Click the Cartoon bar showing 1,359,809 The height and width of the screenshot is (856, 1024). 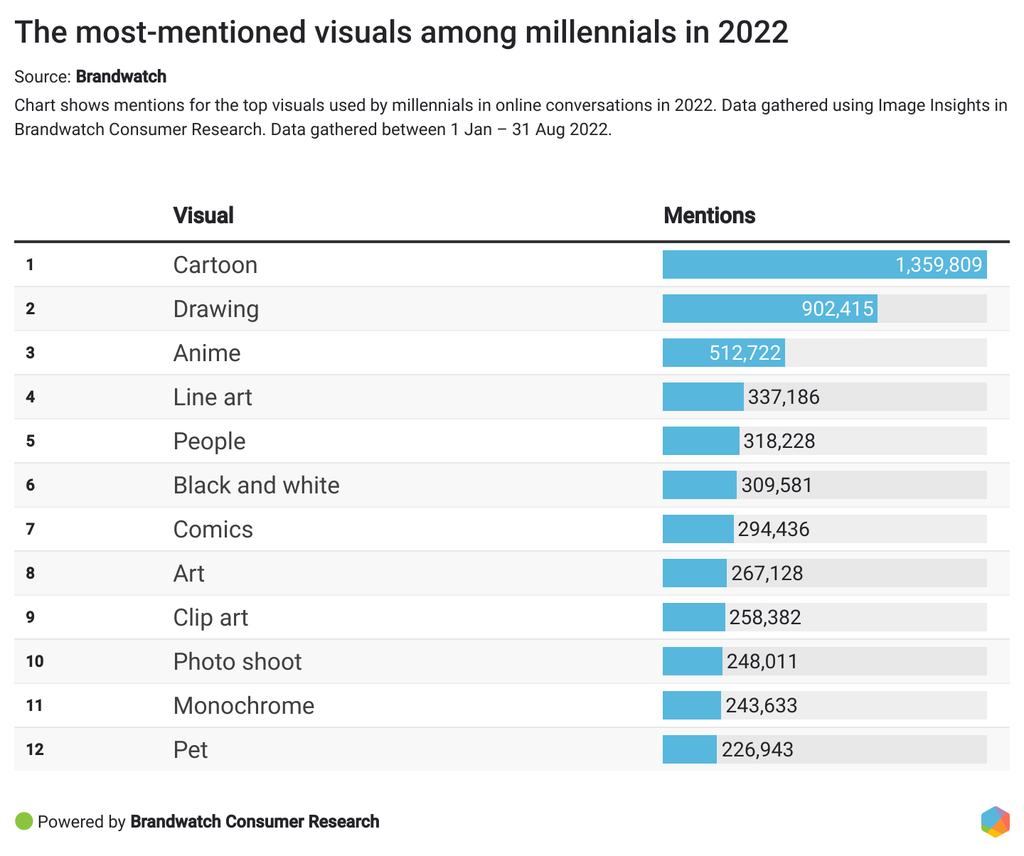[x=824, y=265]
